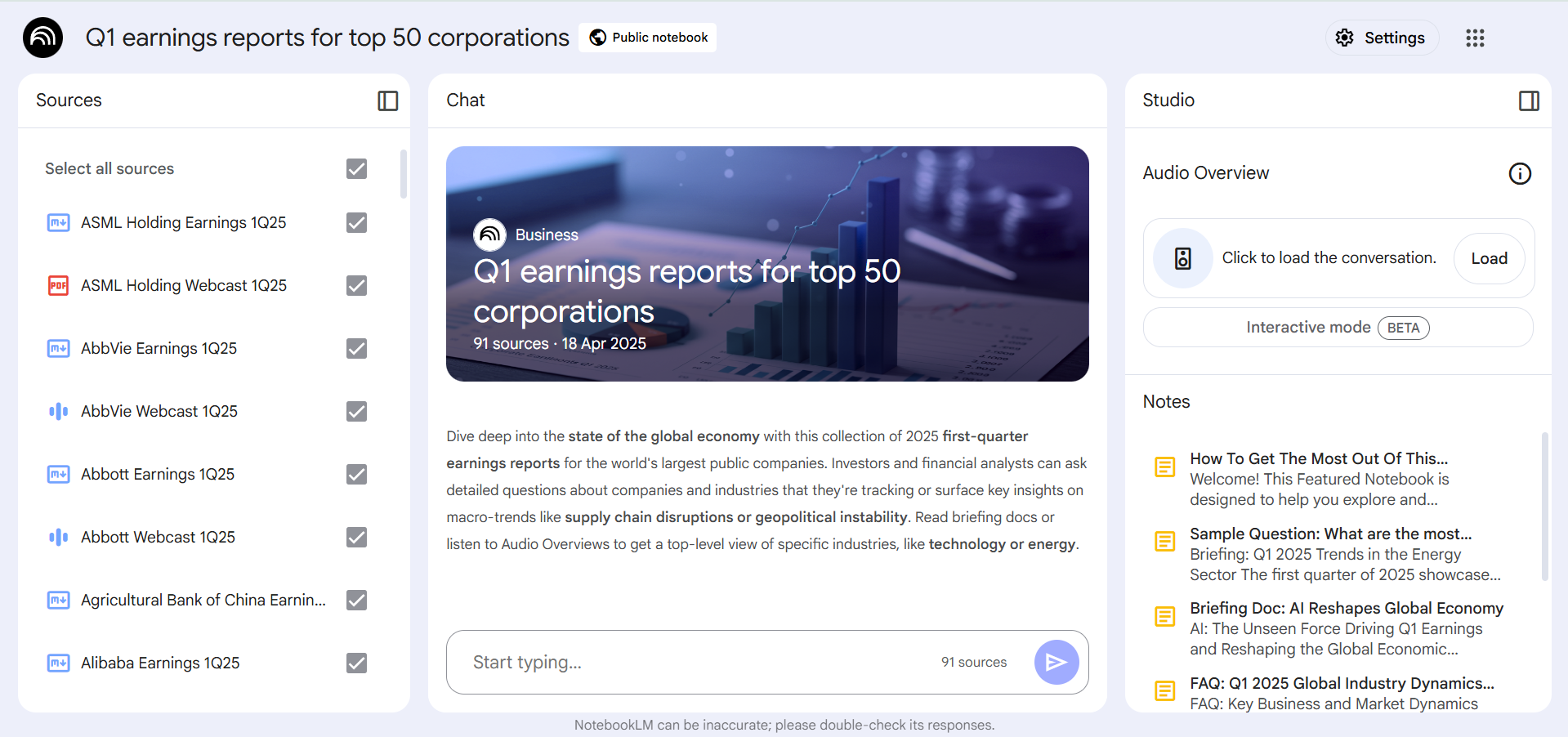The image size is (1568, 737).
Task: Collapse the Studio panel
Action: (x=1528, y=100)
